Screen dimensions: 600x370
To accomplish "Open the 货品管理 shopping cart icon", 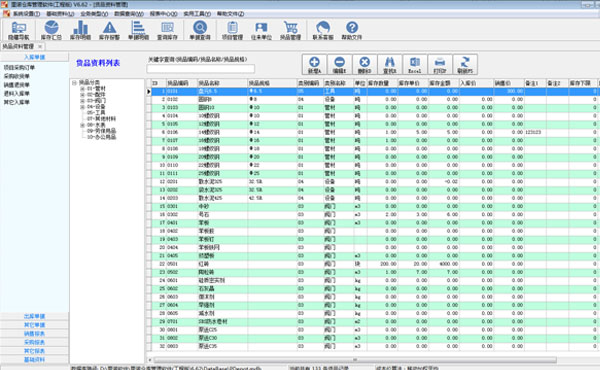I will coord(290,31).
